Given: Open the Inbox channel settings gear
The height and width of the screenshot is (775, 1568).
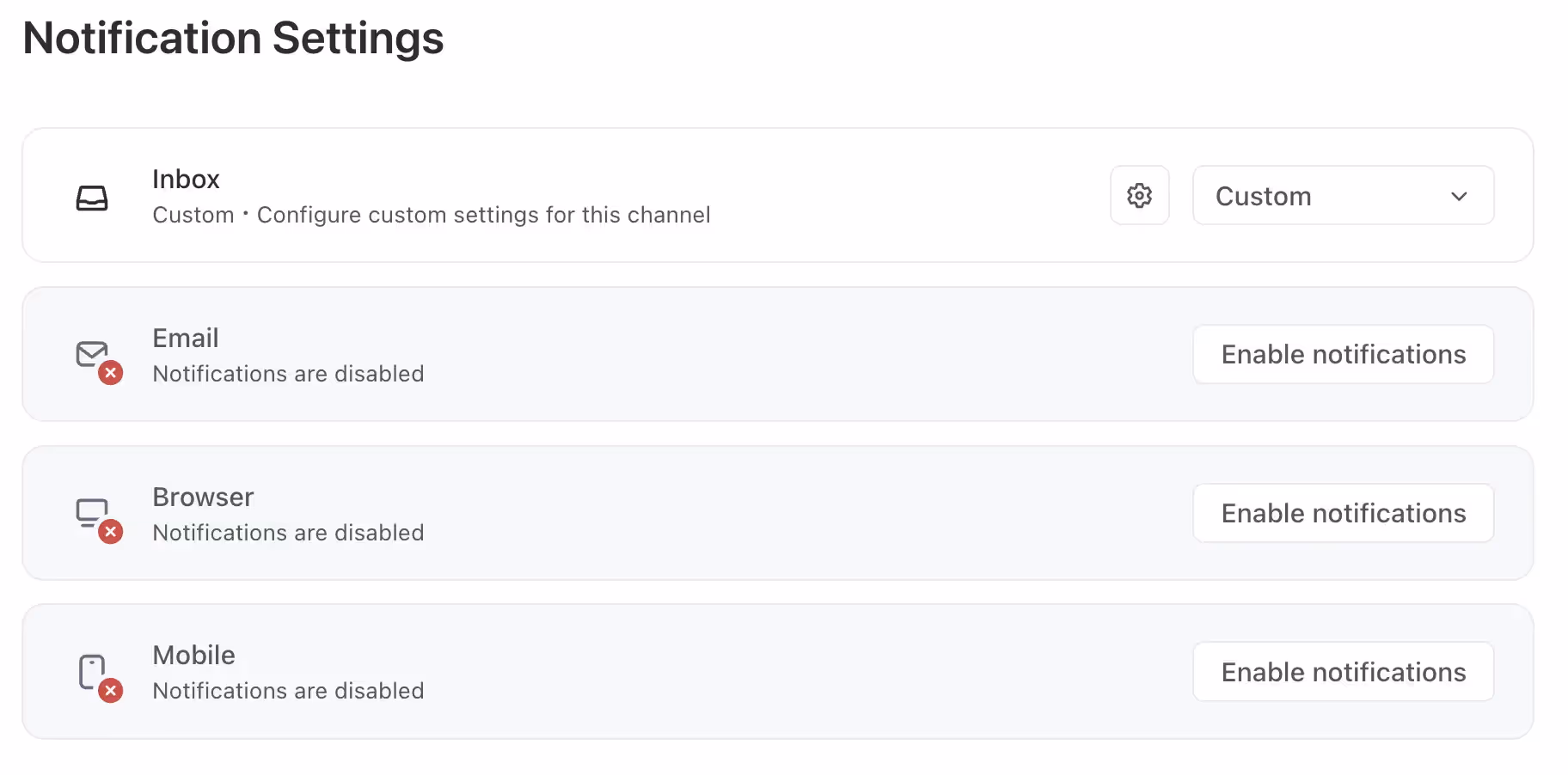Looking at the screenshot, I should [x=1139, y=195].
